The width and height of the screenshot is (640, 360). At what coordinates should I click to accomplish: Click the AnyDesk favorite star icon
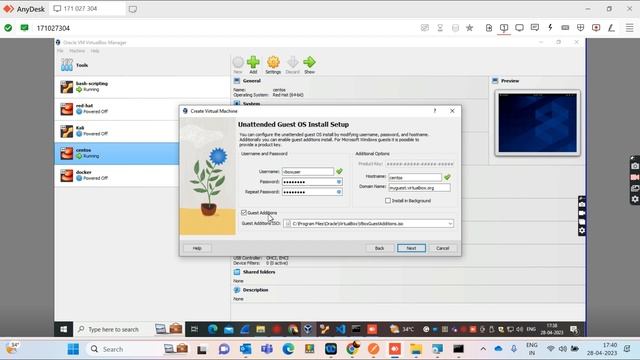point(469,28)
